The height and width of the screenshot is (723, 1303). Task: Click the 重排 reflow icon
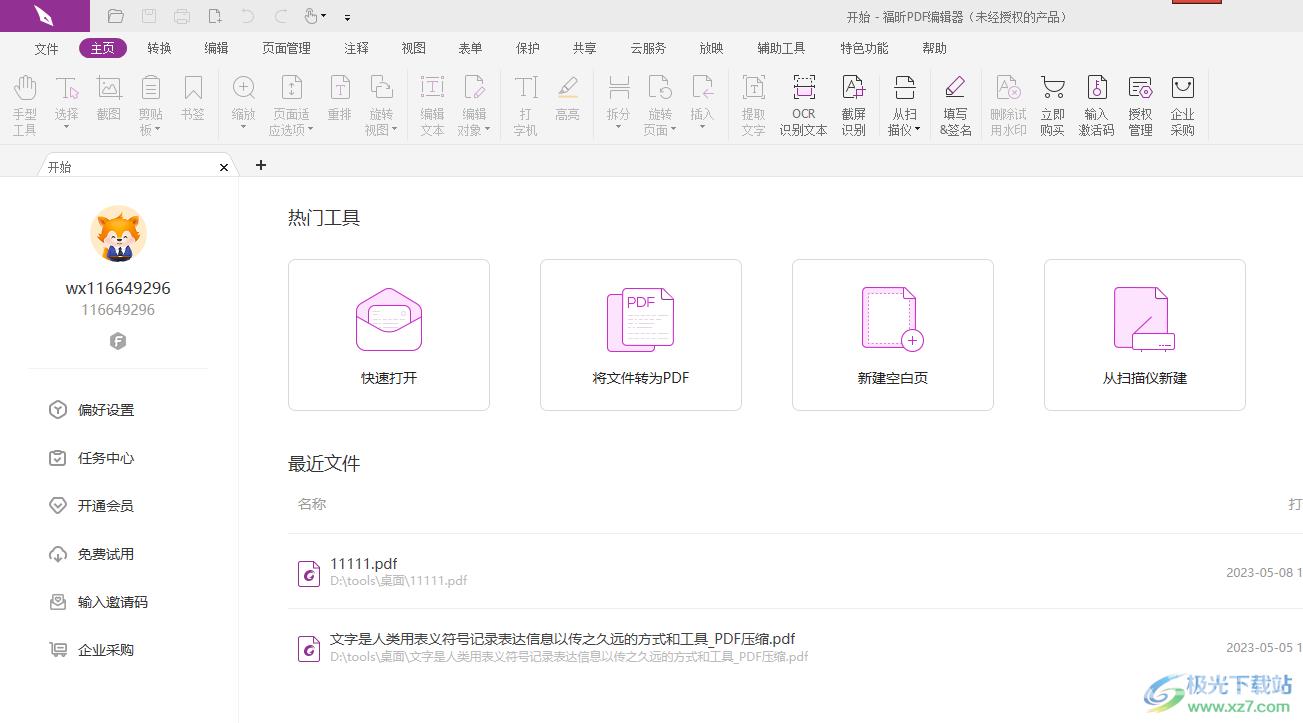[x=340, y=99]
